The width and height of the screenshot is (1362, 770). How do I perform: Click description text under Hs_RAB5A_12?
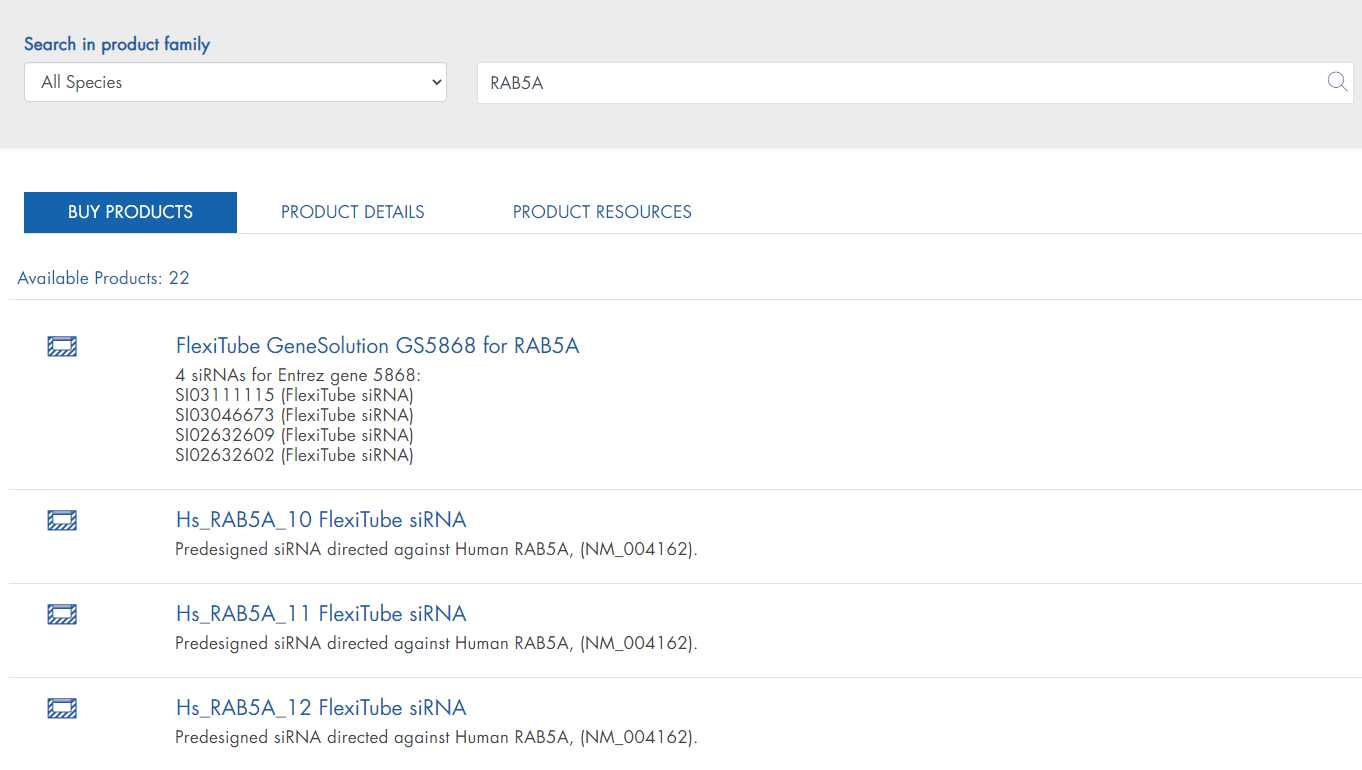[436, 737]
